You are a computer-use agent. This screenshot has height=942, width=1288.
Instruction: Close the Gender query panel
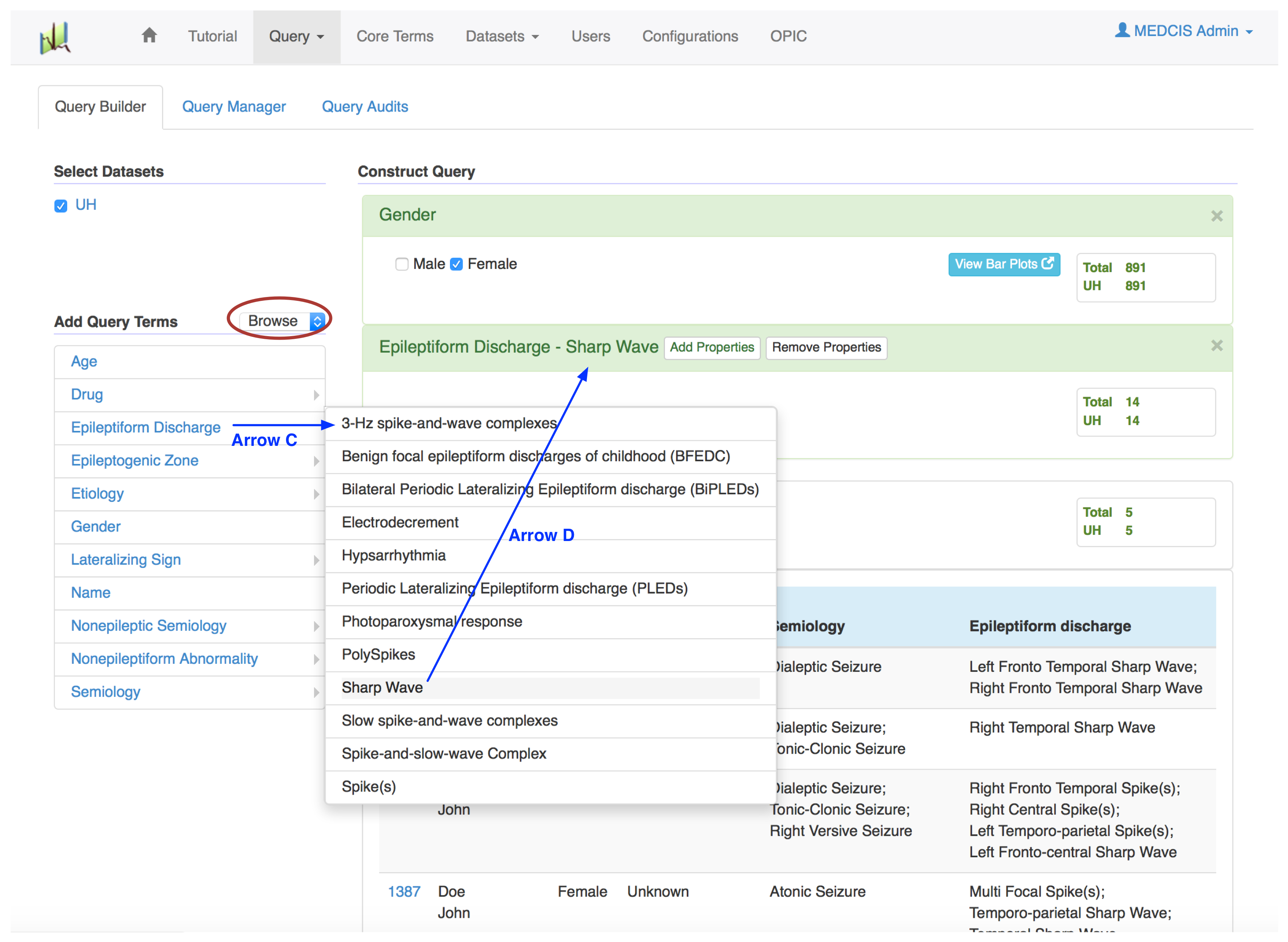pyautogui.click(x=1216, y=216)
